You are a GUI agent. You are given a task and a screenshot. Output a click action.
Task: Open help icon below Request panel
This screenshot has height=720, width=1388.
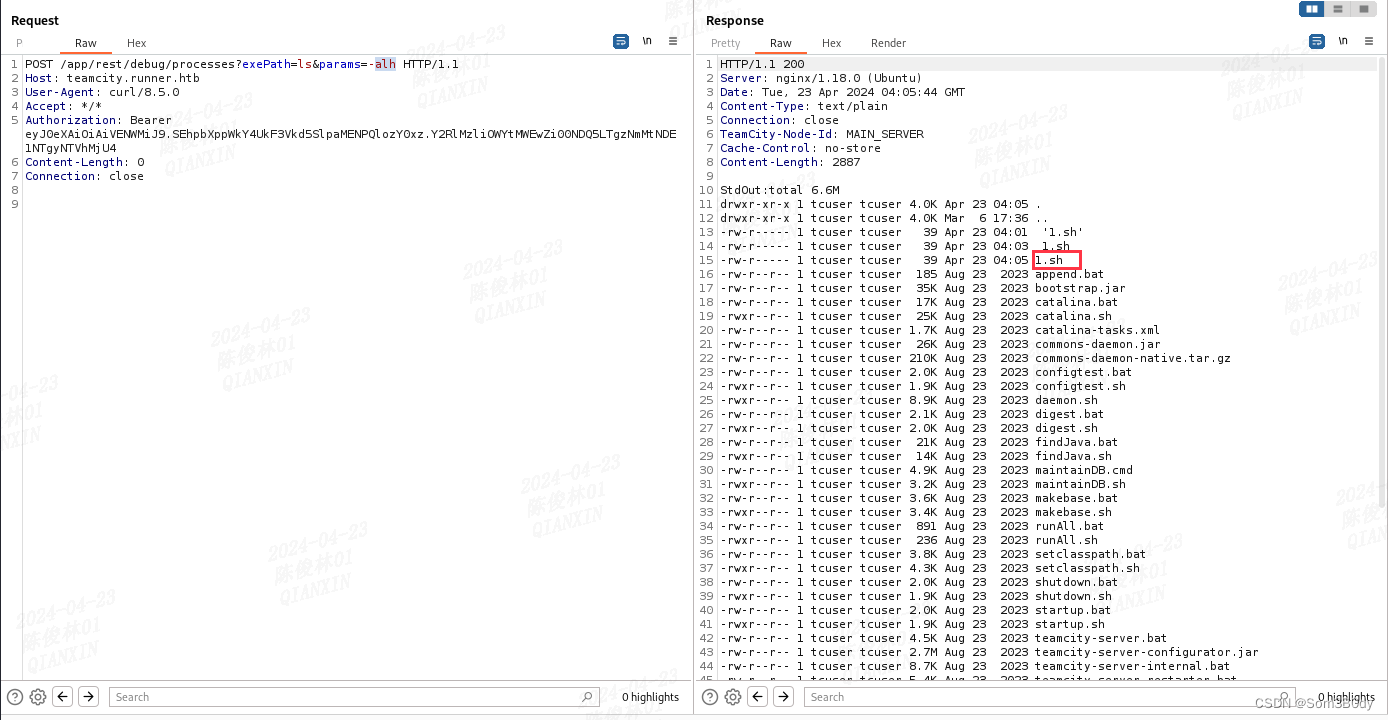point(14,697)
